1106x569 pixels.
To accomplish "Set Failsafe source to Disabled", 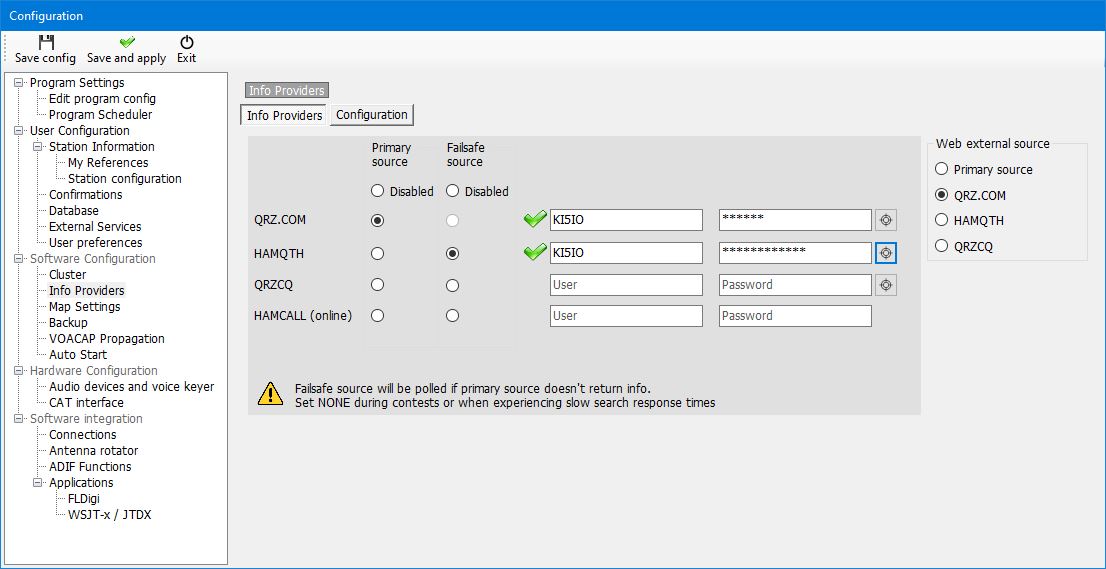I will click(453, 191).
